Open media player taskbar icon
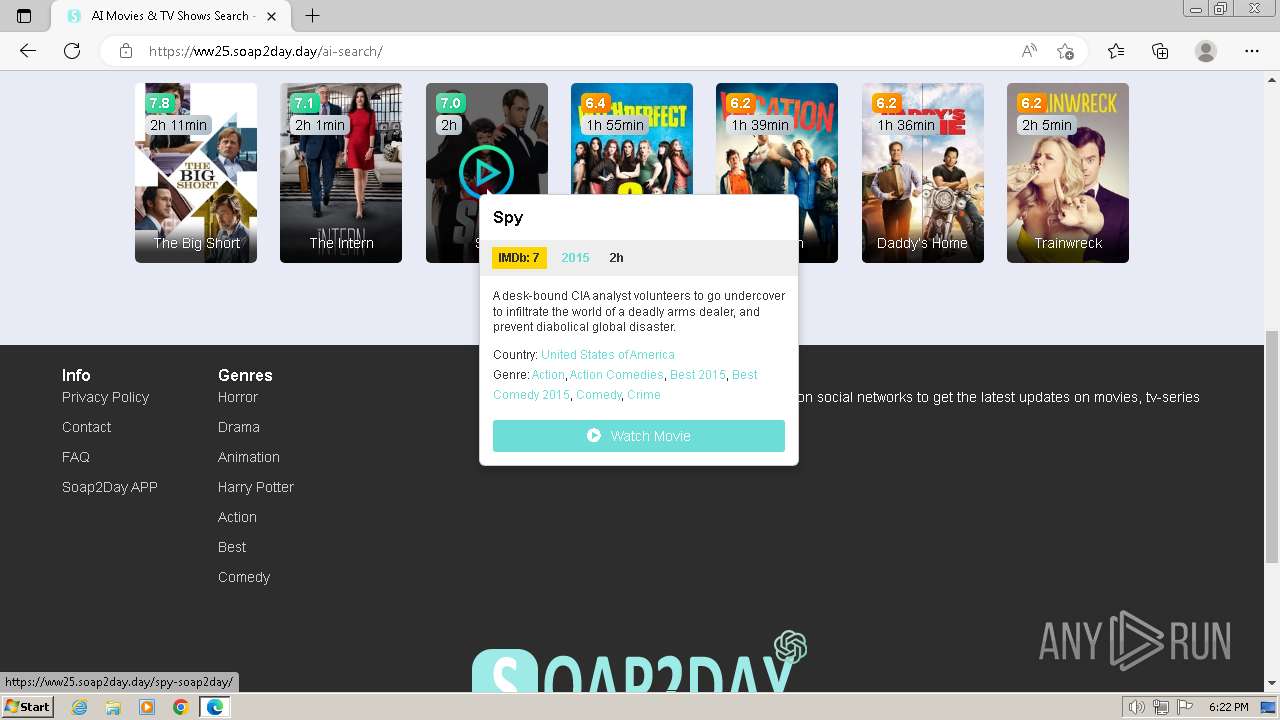 coord(147,707)
